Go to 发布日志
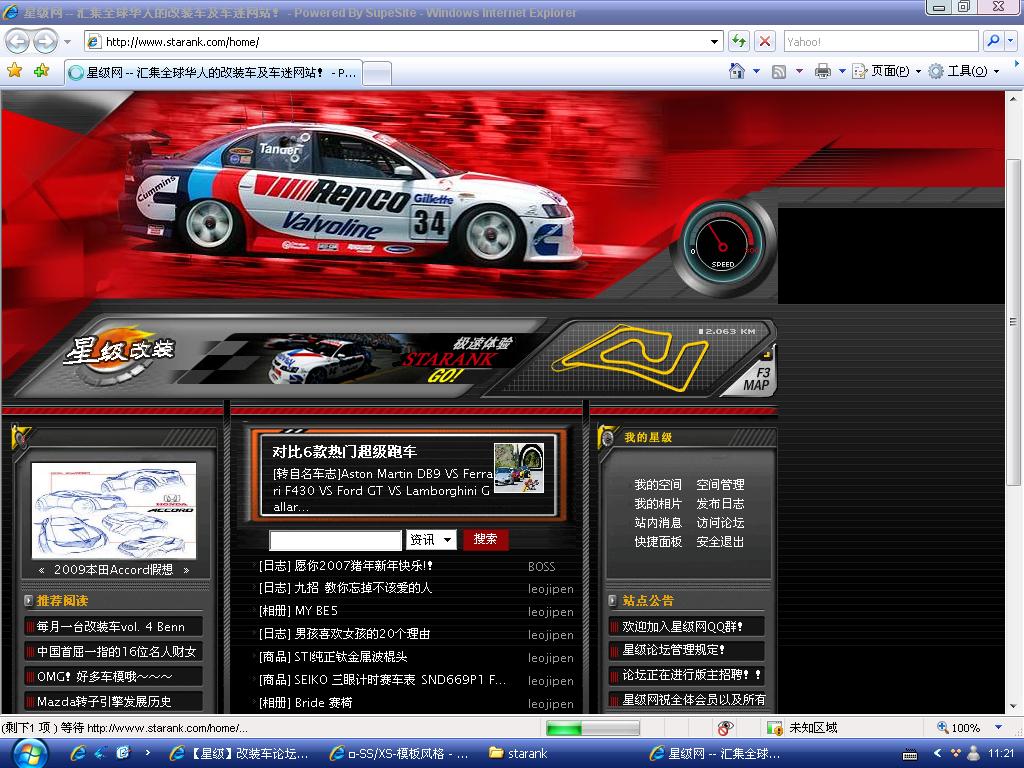The image size is (1024, 768). pos(720,504)
